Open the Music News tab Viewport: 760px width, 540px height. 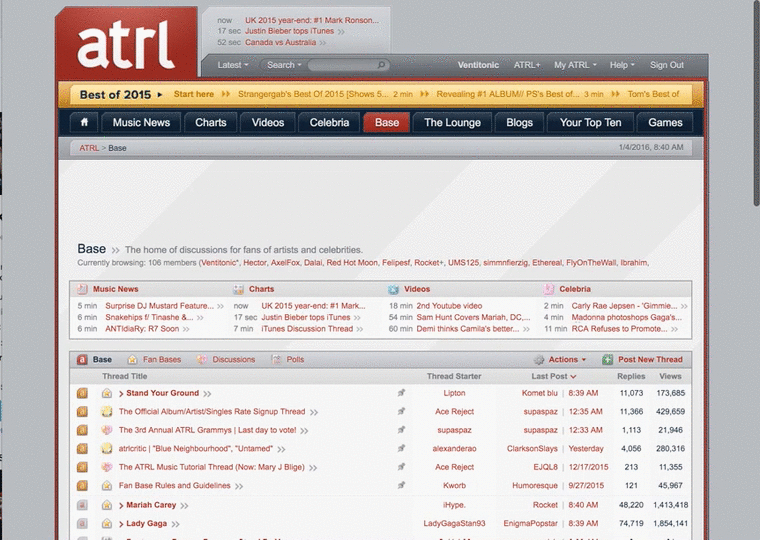click(141, 123)
